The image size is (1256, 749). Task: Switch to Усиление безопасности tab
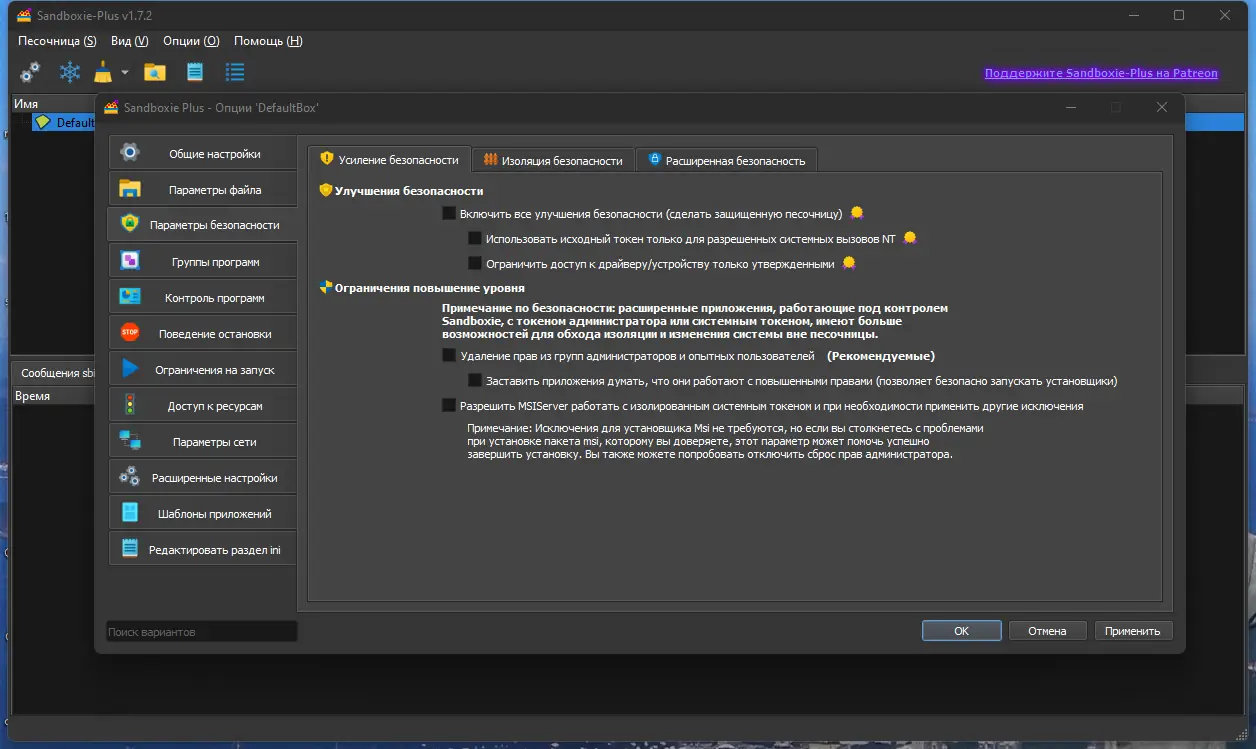[389, 159]
